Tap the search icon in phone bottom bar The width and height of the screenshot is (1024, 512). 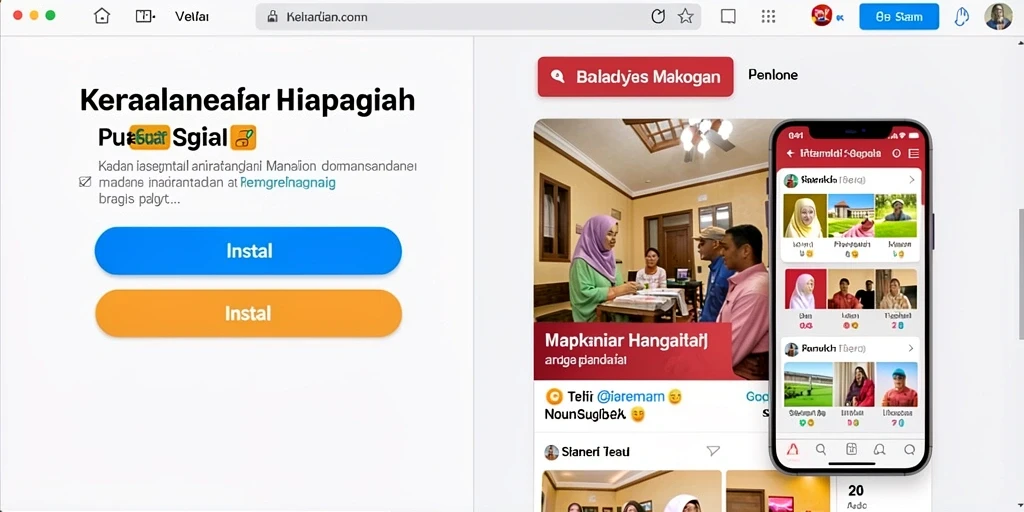(821, 449)
